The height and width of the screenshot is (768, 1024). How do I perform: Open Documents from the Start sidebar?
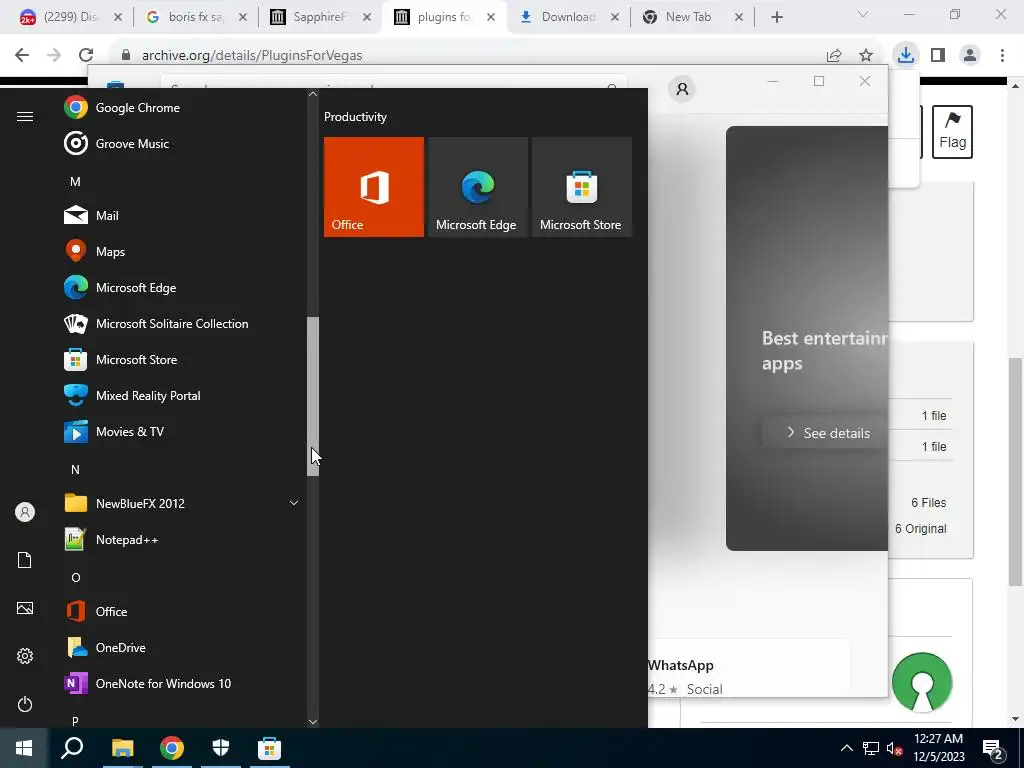coord(25,560)
